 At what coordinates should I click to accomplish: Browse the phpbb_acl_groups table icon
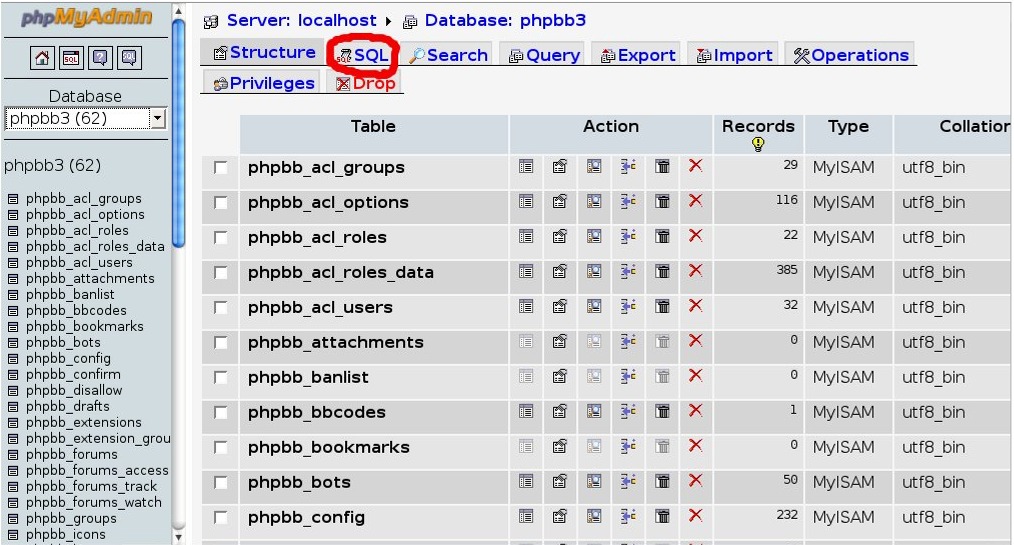[526, 167]
